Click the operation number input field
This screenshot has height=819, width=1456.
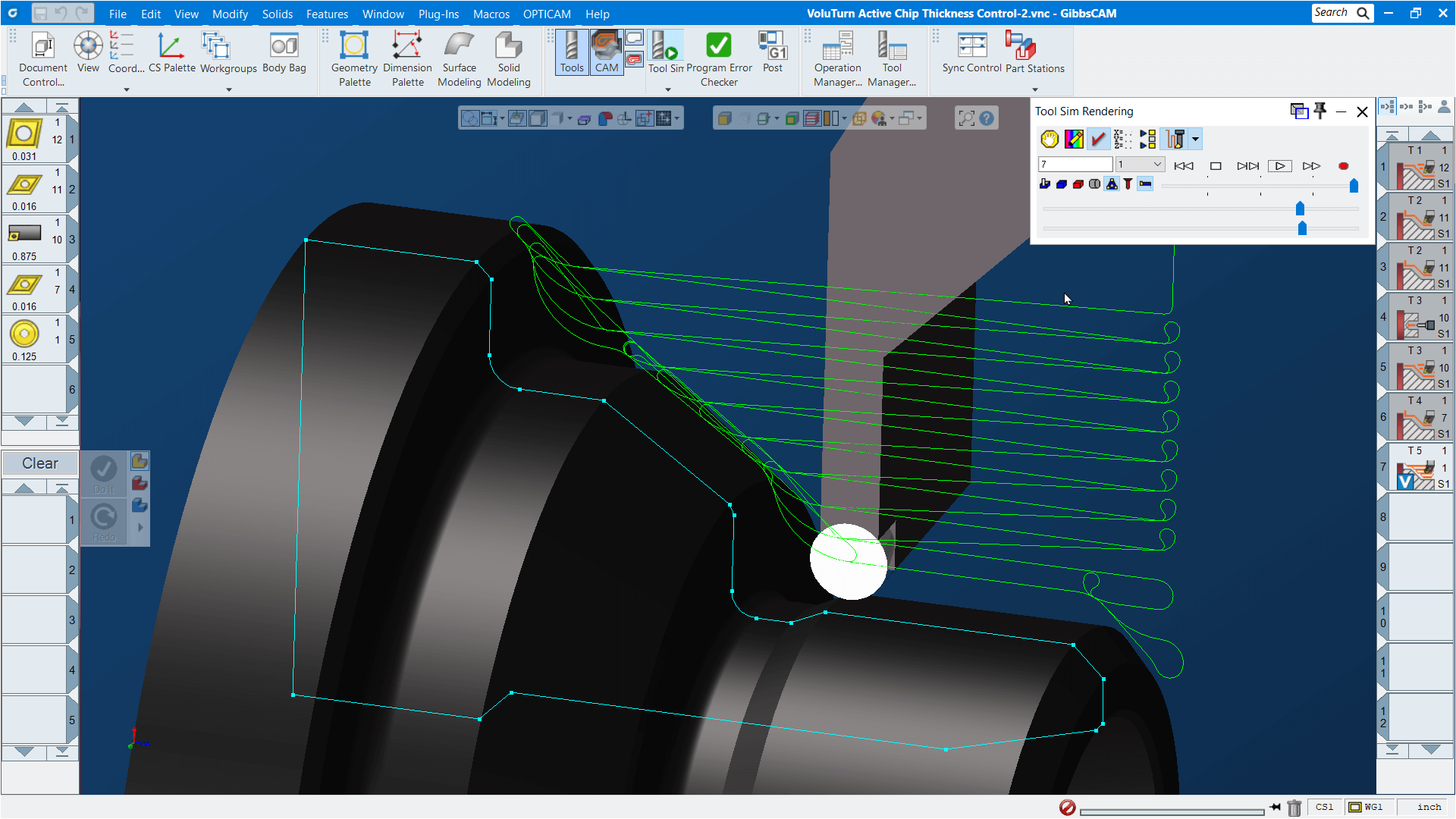click(x=1075, y=165)
